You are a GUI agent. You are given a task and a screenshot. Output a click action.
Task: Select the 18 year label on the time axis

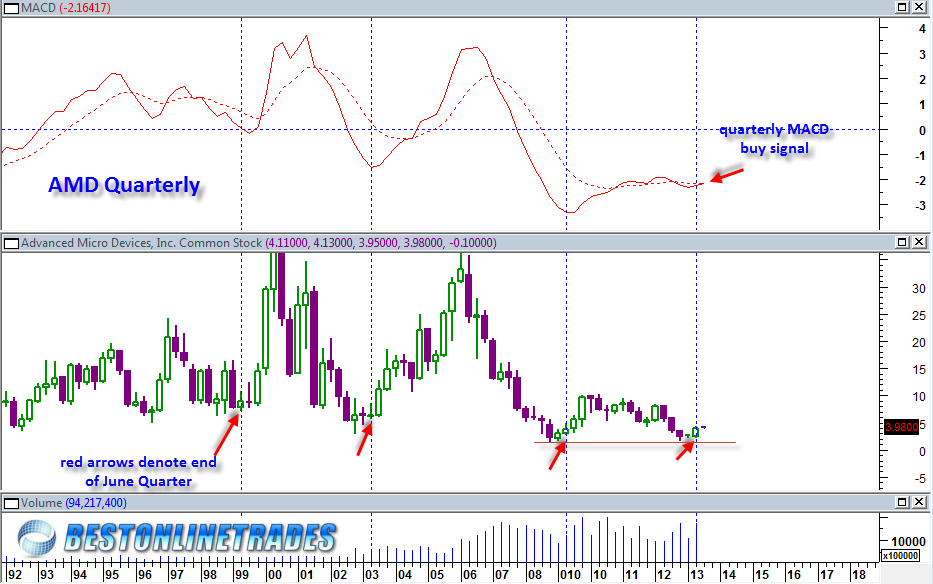click(x=858, y=575)
